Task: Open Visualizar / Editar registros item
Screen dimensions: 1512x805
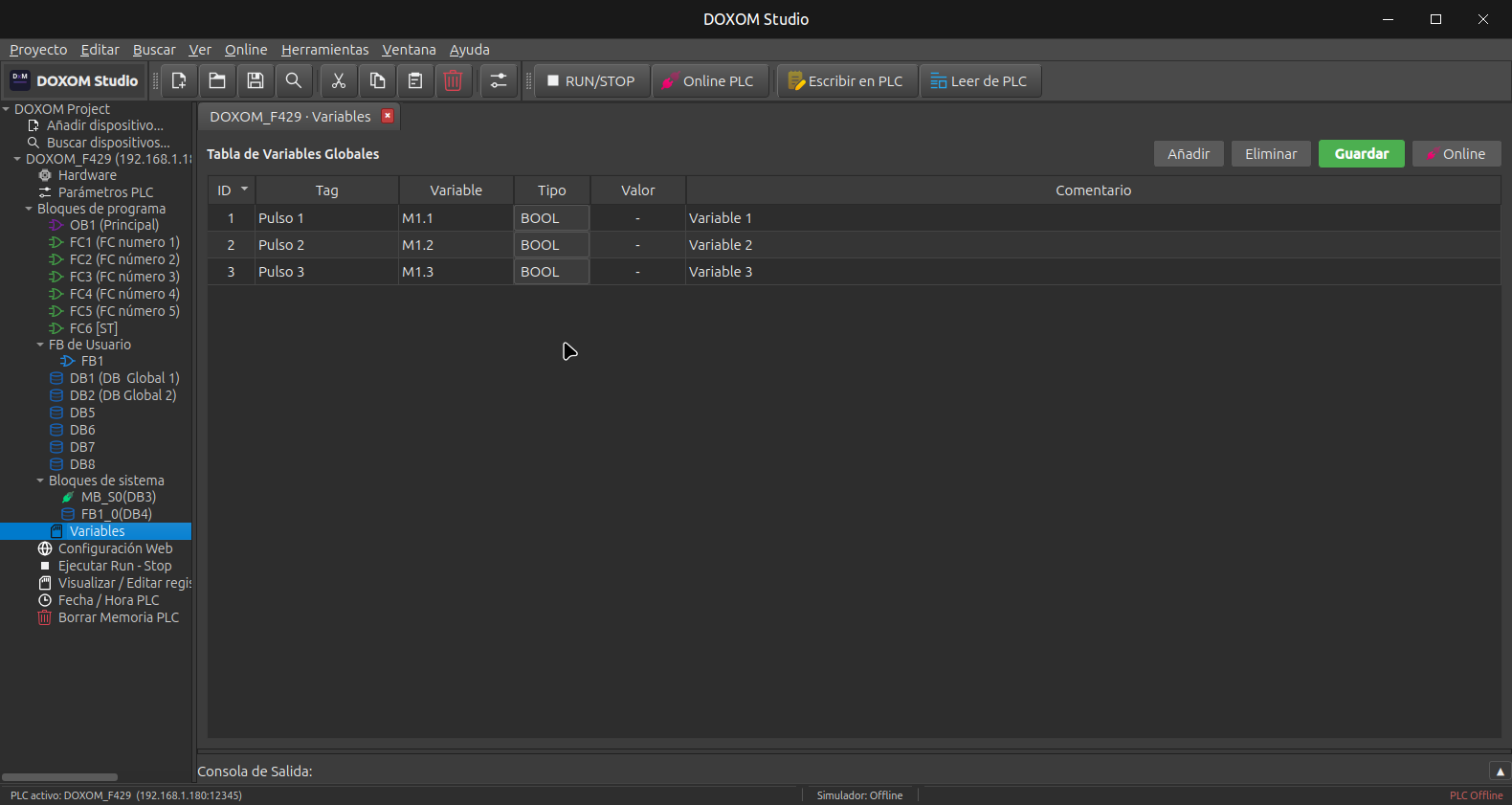Action: click(x=124, y=583)
